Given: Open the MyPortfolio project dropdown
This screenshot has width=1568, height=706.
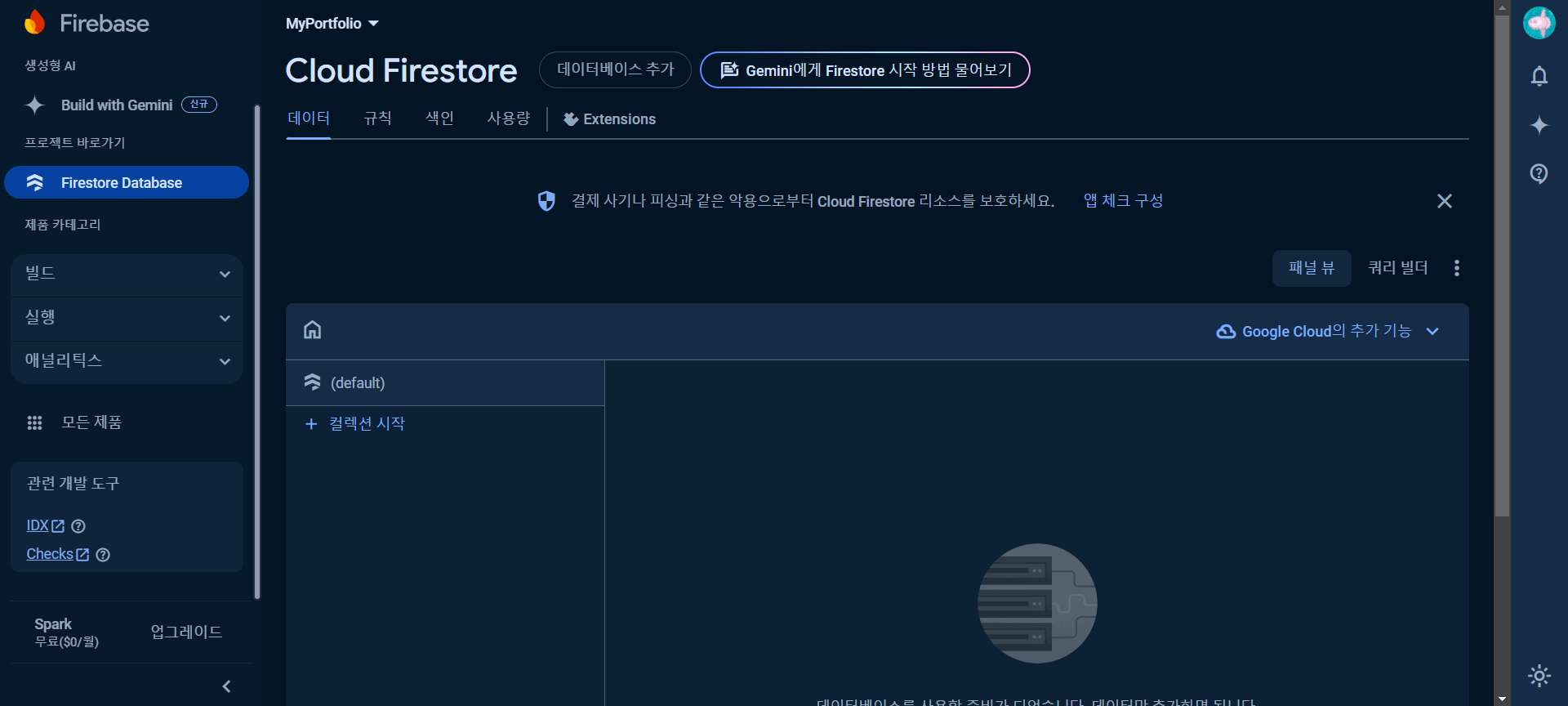Looking at the screenshot, I should click(x=332, y=24).
